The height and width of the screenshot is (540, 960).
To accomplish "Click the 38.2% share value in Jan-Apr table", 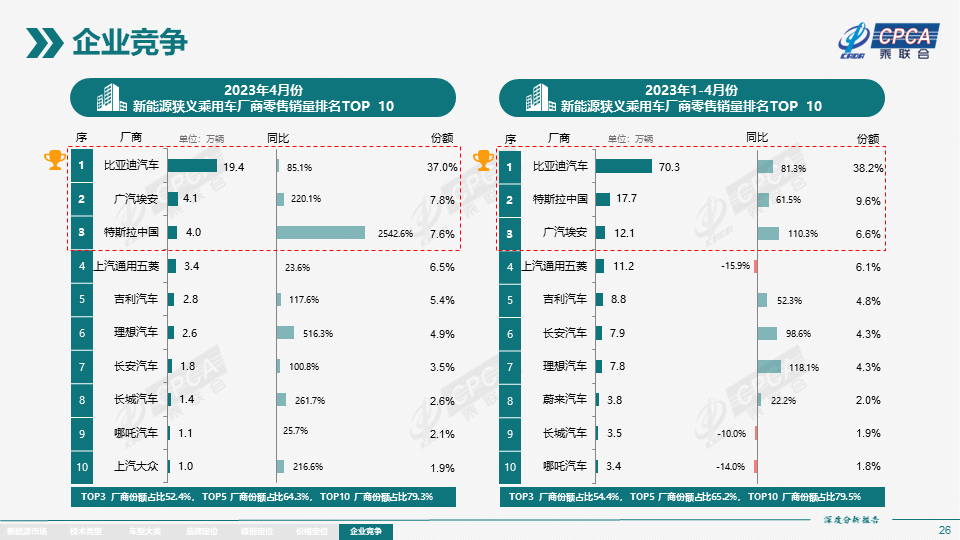I will point(868,168).
